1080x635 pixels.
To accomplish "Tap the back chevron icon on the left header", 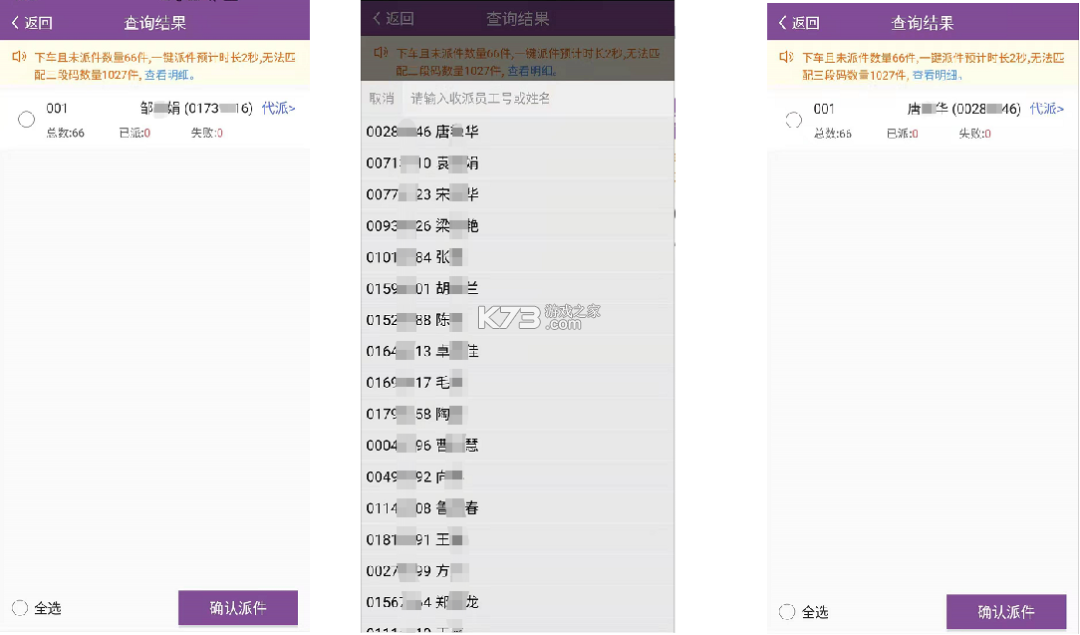I will [14, 21].
